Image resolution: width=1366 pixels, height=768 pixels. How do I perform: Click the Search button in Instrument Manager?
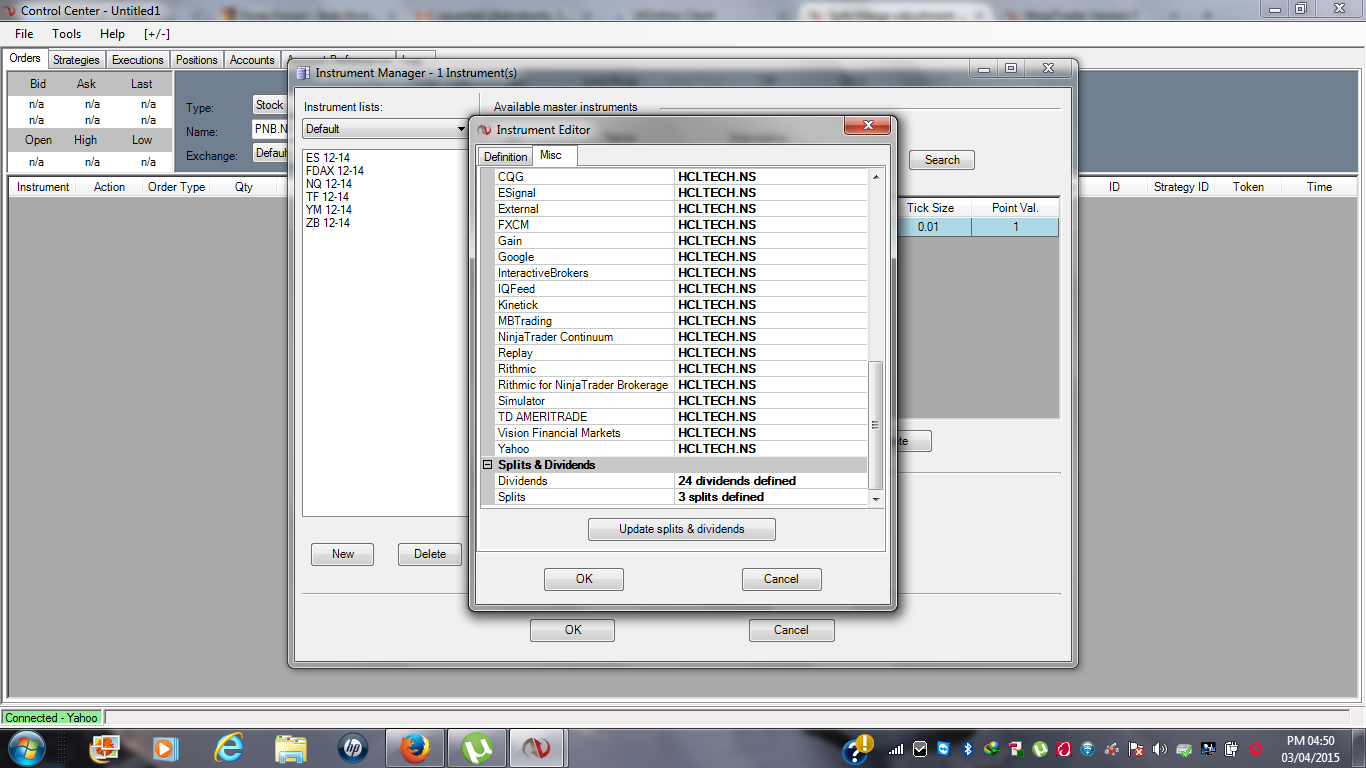[x=942, y=160]
